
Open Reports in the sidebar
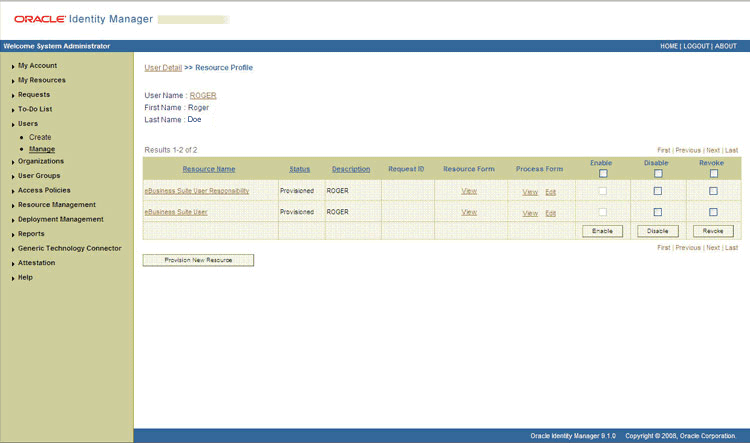(x=31, y=233)
